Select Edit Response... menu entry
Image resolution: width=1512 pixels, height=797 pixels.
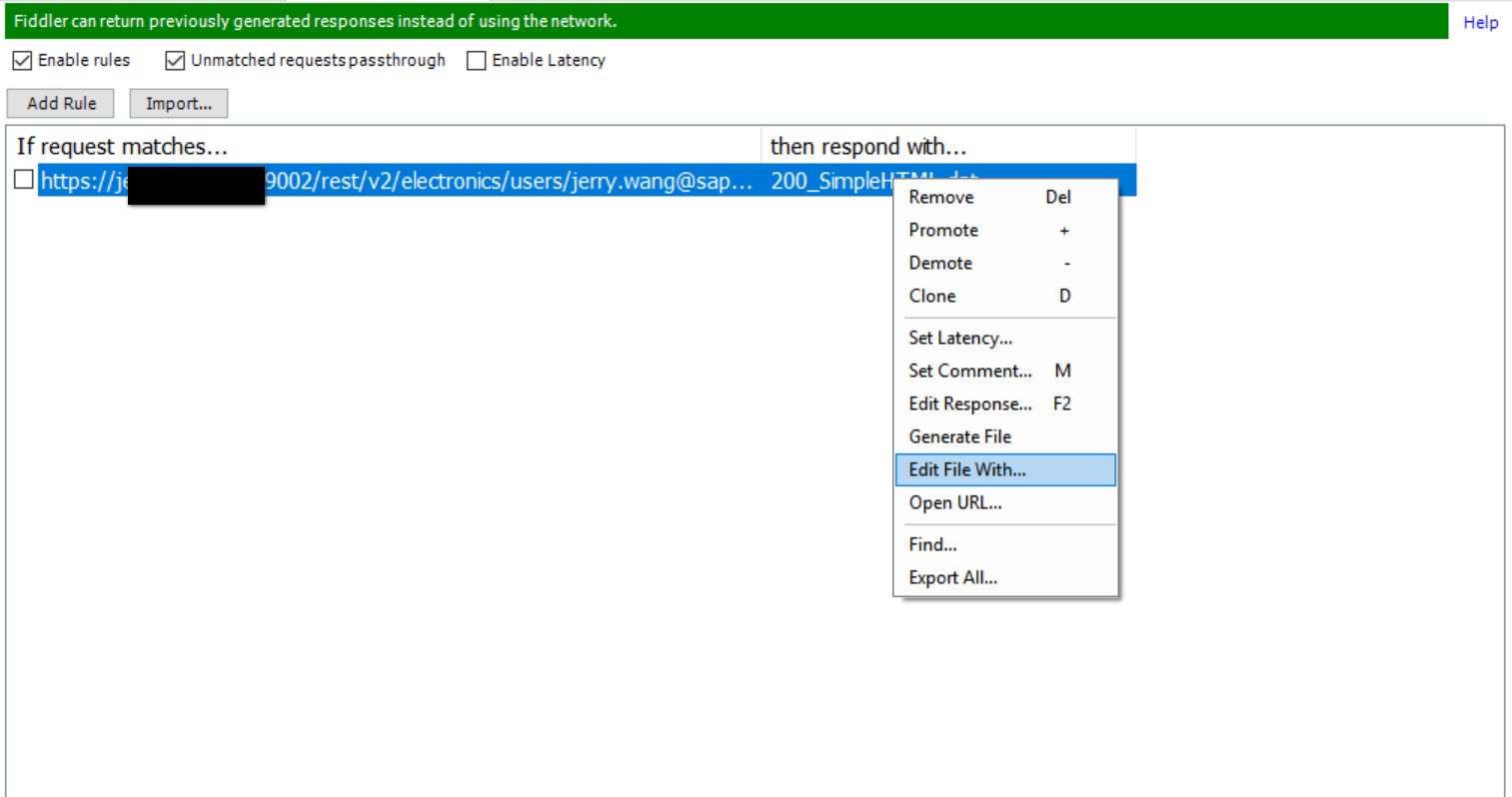tap(1005, 403)
